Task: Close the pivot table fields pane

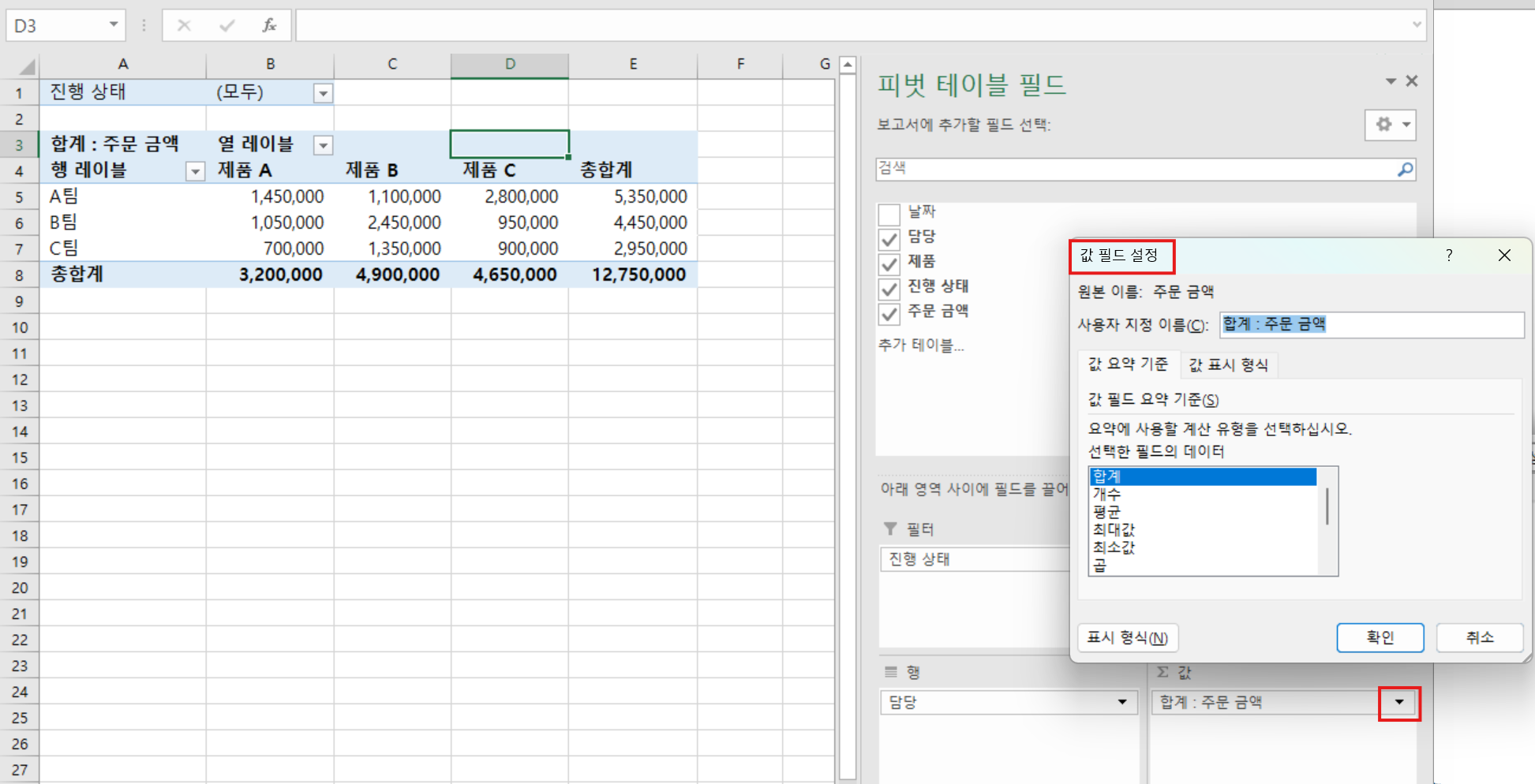Action: 1412,80
